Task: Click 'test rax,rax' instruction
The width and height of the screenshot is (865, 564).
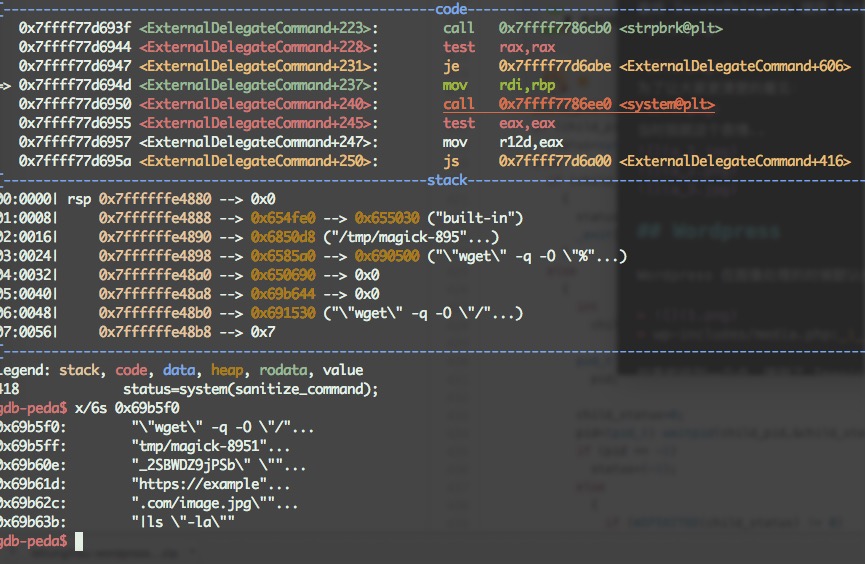Action: [499, 47]
